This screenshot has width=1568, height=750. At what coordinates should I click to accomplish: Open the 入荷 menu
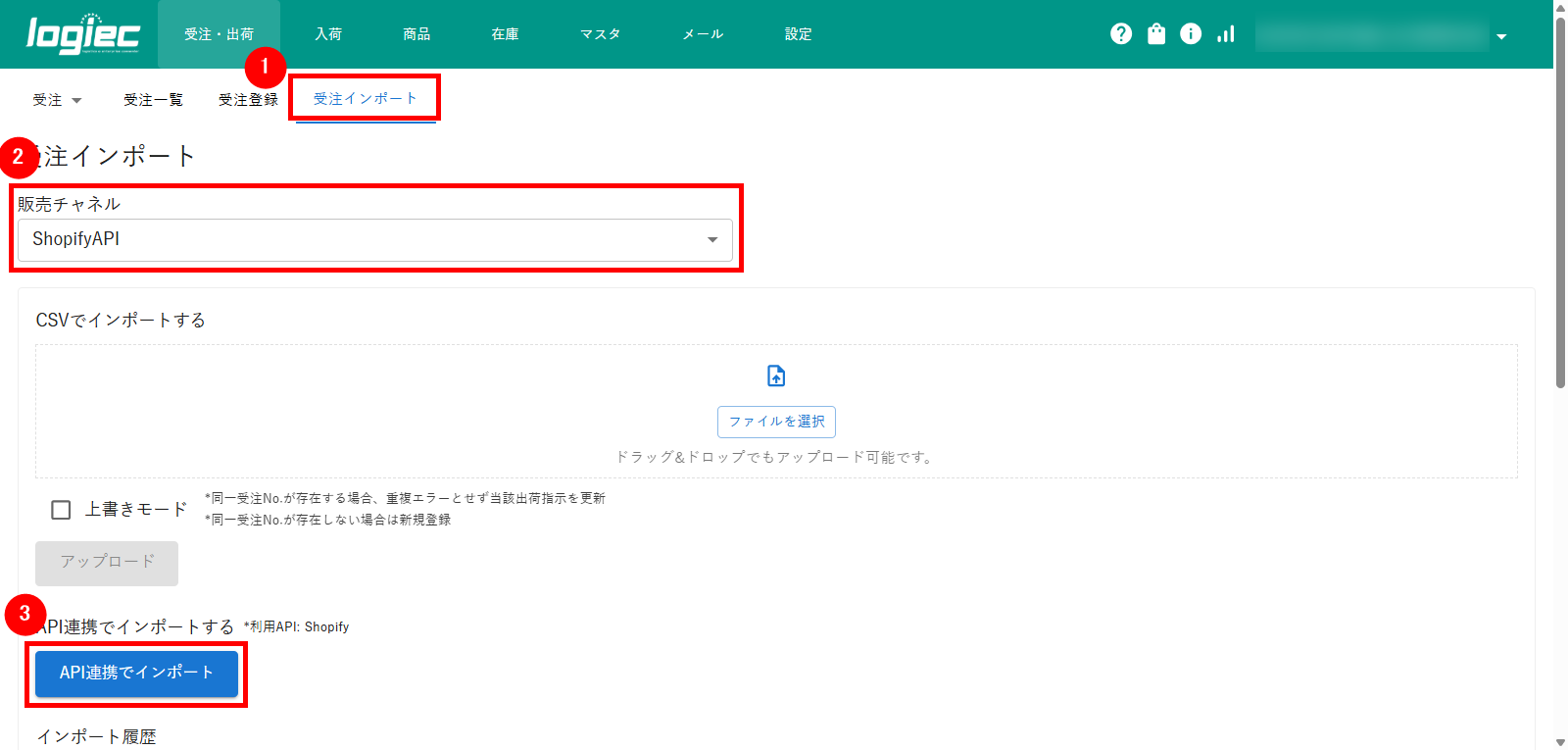pyautogui.click(x=328, y=34)
